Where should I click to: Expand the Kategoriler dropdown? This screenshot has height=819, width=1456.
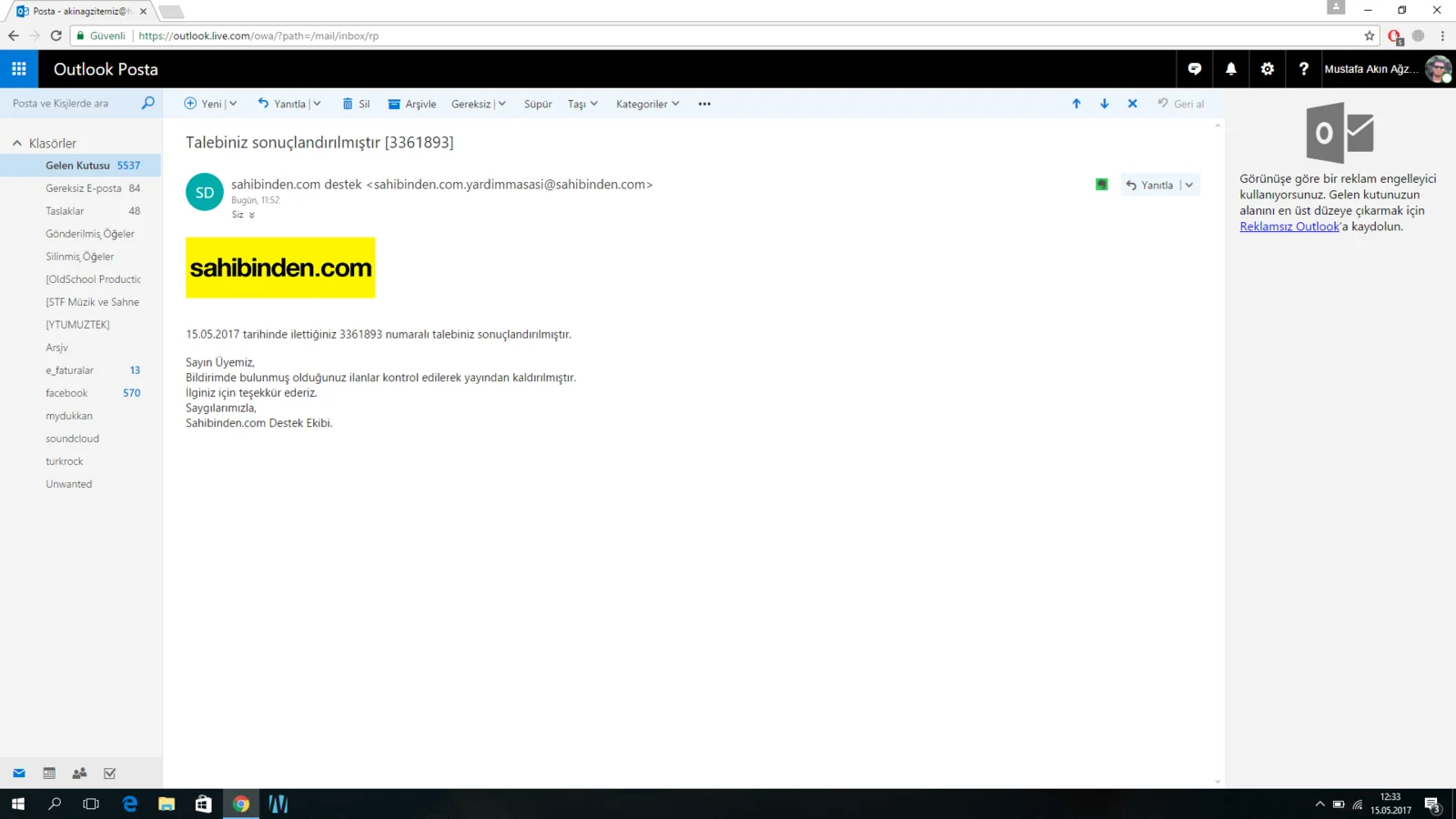tap(647, 104)
